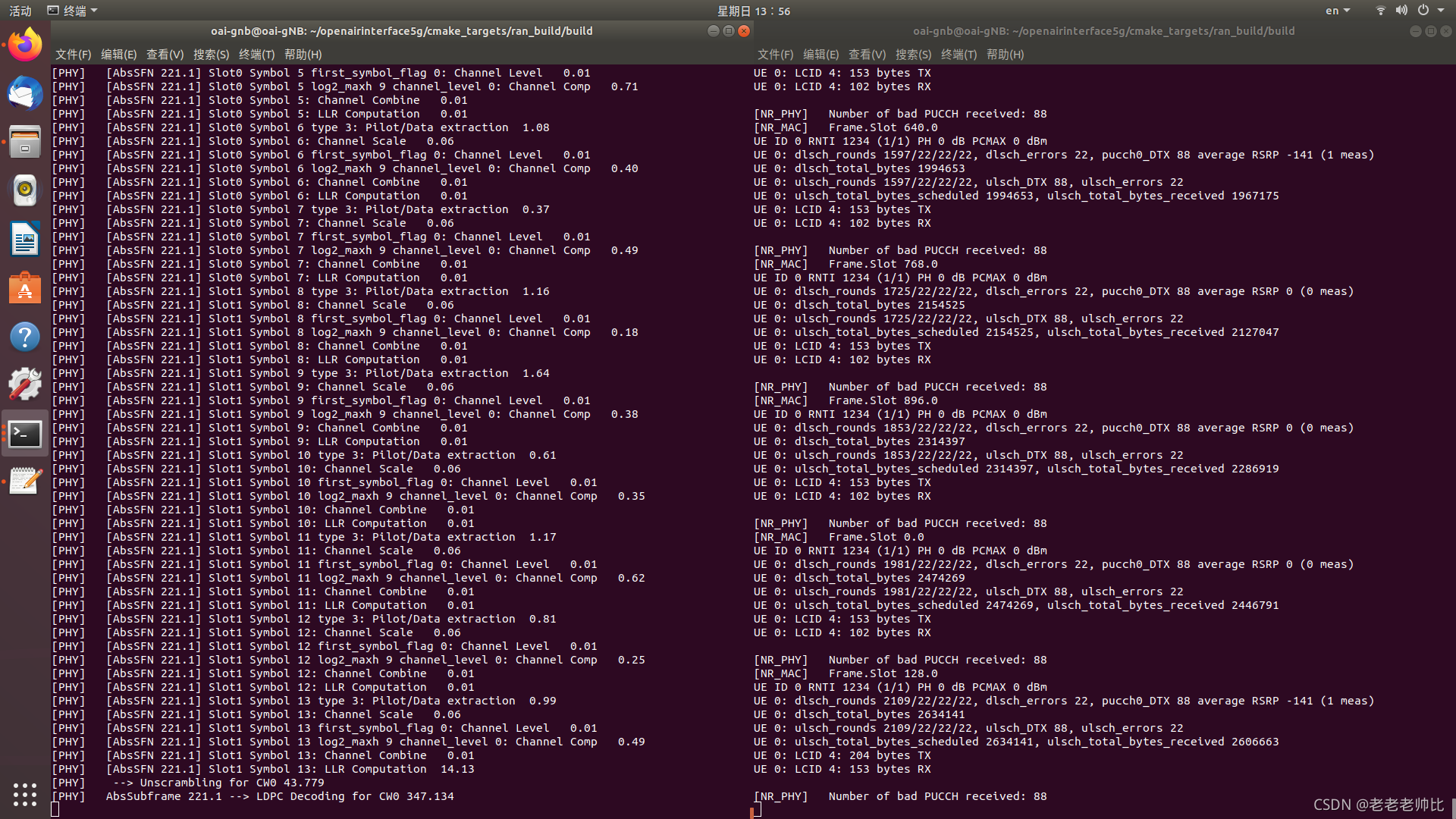Viewport: 1456px width, 819px height.
Task: Click the 活动 activities button
Action: [x=20, y=11]
